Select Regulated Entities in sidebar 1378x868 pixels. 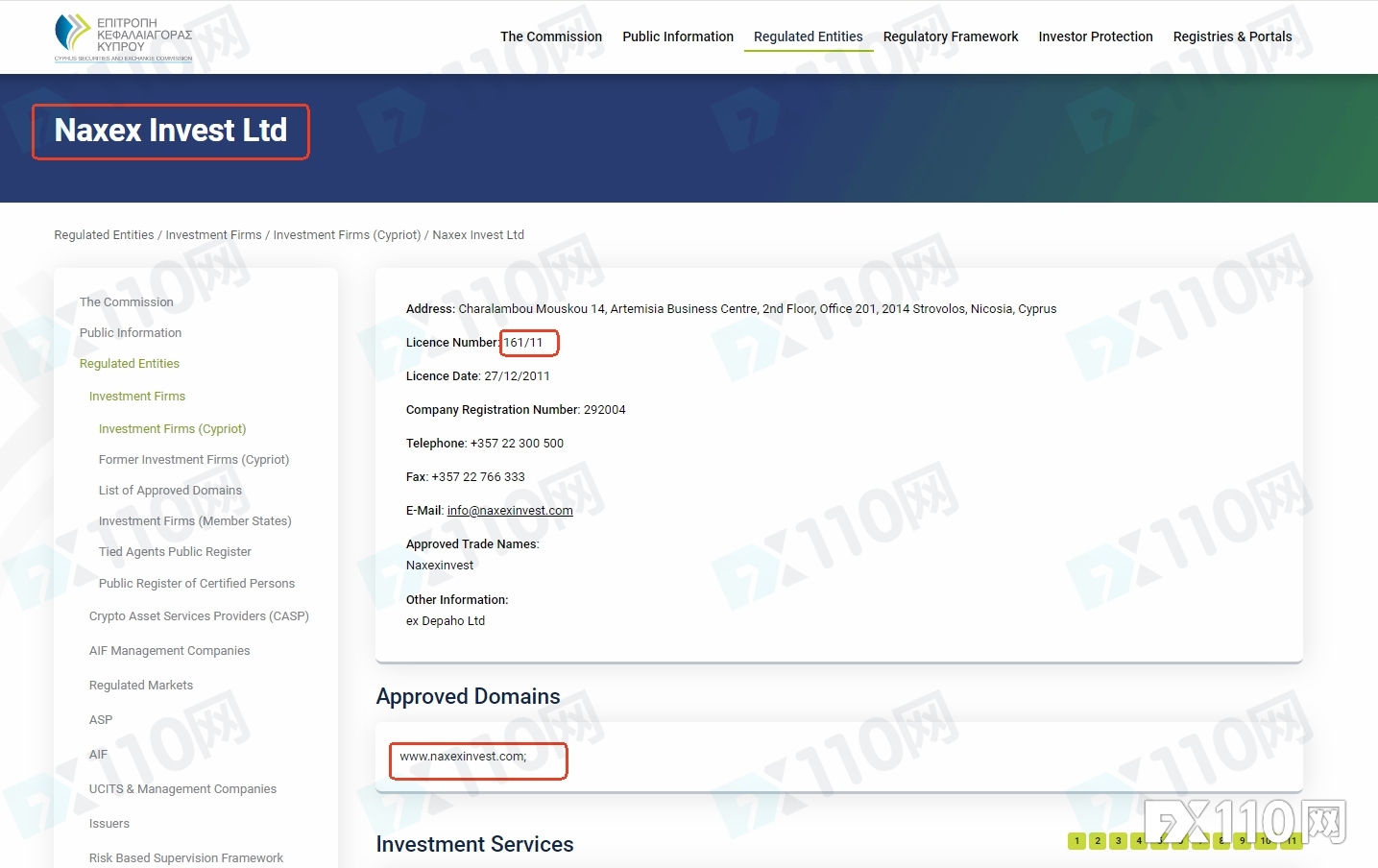coord(130,364)
